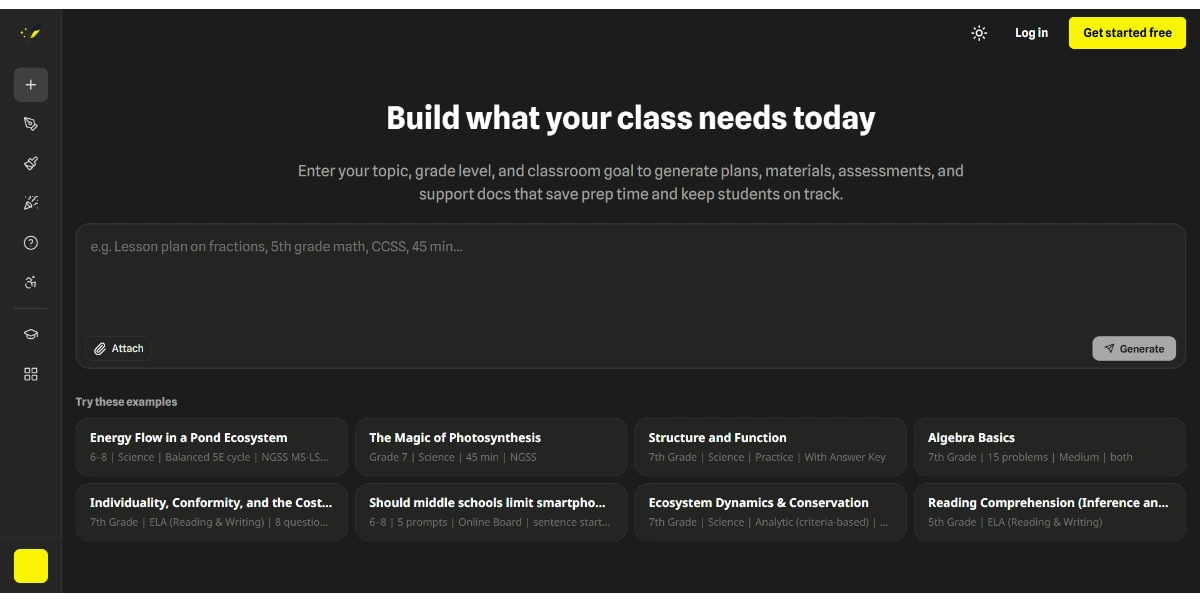The width and height of the screenshot is (1200, 602).
Task: Select the Algebra Basics example card
Action: click(x=1050, y=446)
